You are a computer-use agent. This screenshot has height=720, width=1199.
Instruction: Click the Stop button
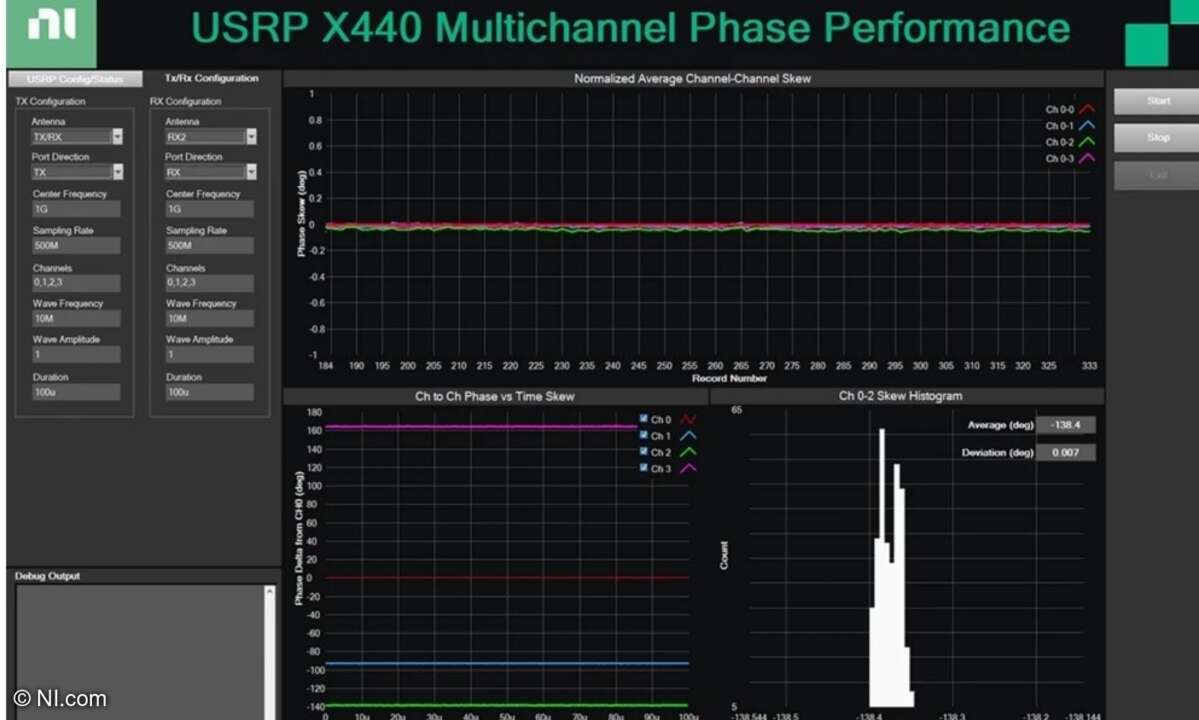click(1157, 138)
